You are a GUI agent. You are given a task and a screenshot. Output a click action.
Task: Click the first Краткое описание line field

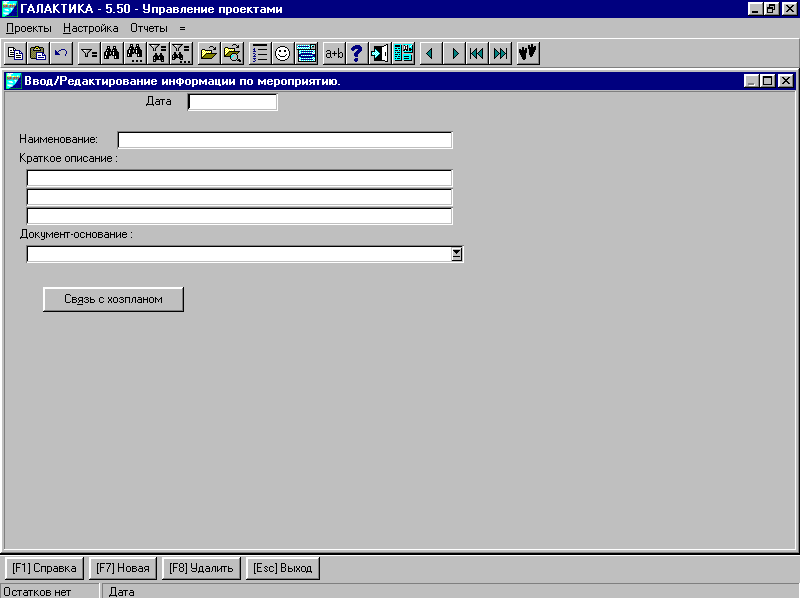tap(239, 178)
